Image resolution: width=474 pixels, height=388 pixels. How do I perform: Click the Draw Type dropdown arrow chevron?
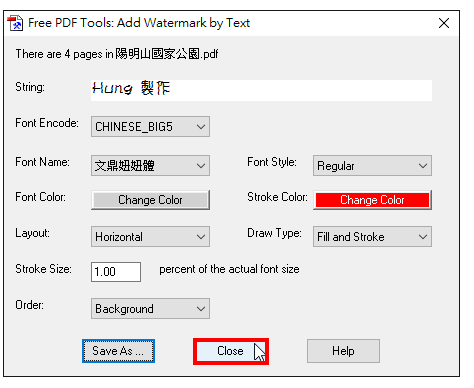click(423, 237)
